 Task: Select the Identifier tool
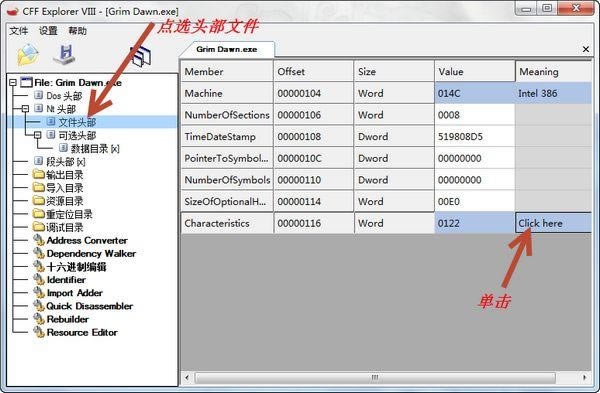(66, 280)
